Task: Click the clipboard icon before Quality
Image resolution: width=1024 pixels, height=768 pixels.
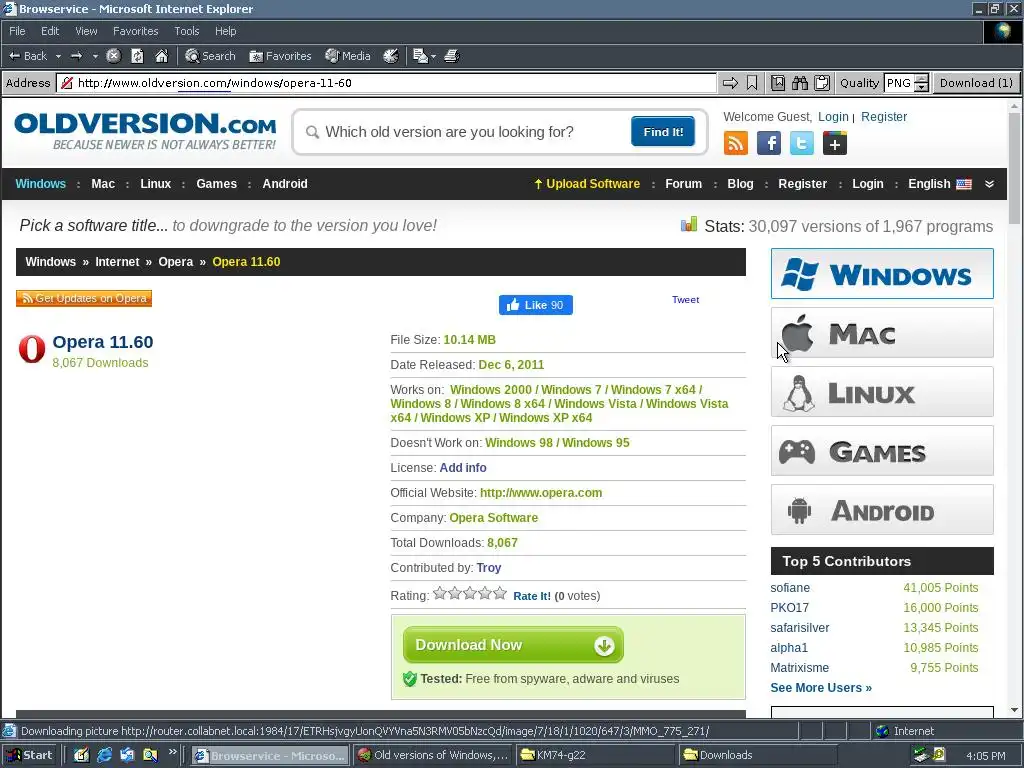Action: click(822, 83)
